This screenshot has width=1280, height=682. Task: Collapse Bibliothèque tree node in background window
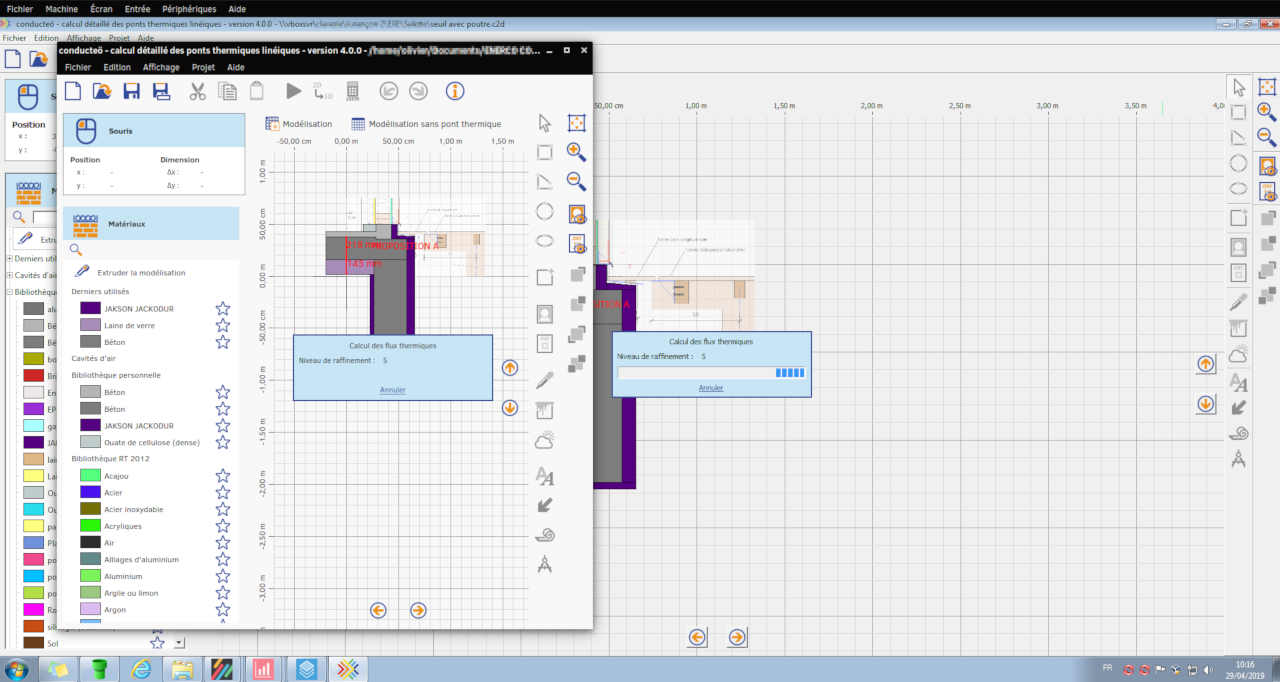(x=10, y=292)
